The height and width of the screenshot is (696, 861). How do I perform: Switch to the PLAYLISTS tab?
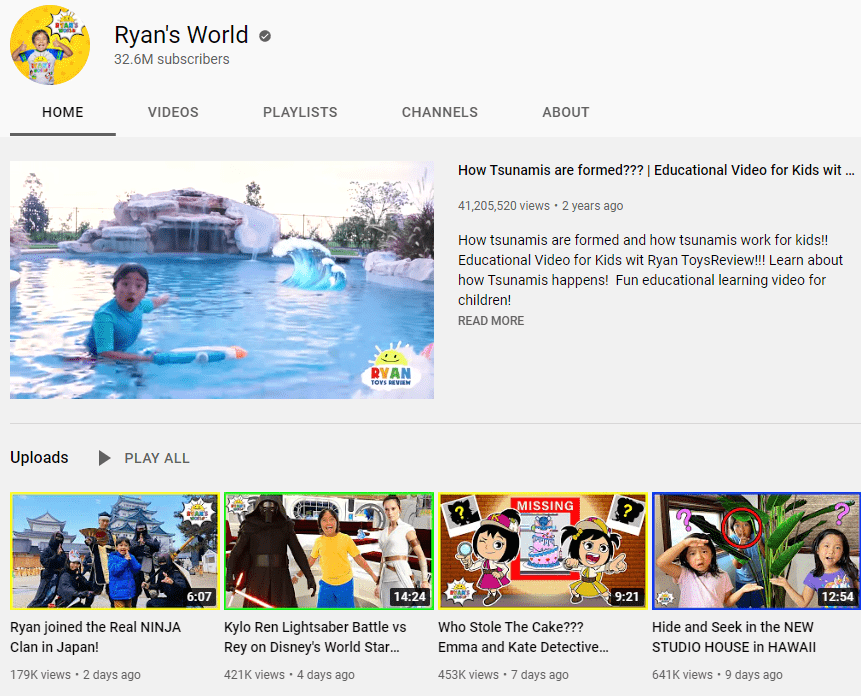point(300,113)
